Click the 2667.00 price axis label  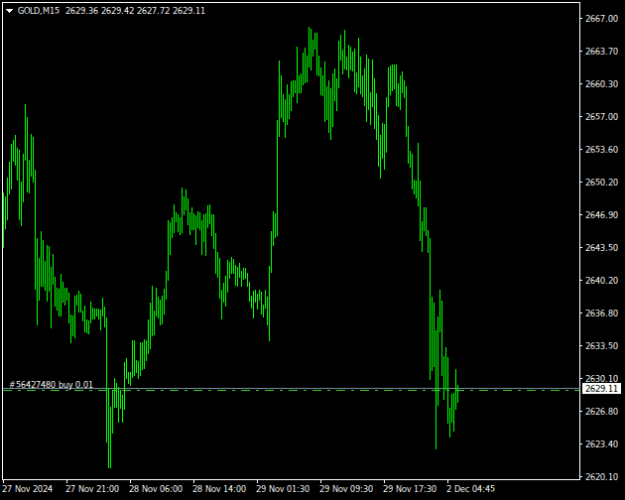coord(601,18)
